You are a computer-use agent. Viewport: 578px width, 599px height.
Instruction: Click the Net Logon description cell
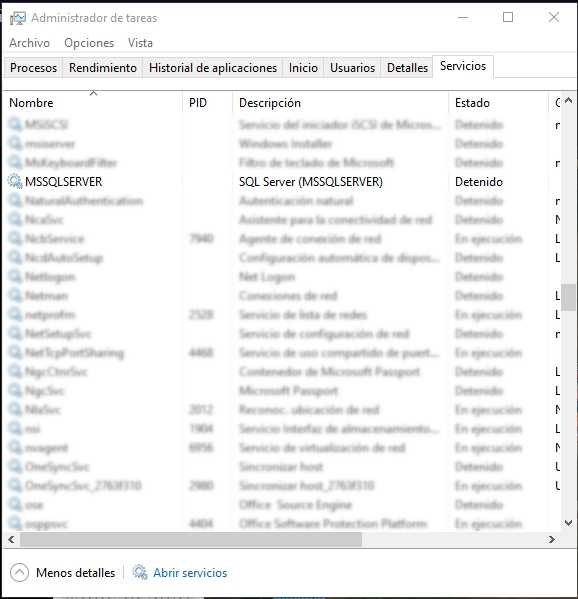(x=267, y=277)
